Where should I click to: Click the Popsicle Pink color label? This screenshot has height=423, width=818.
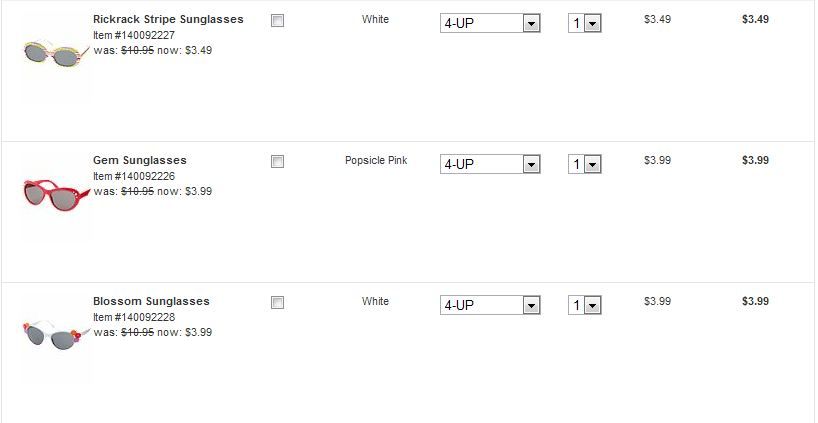tap(376, 160)
